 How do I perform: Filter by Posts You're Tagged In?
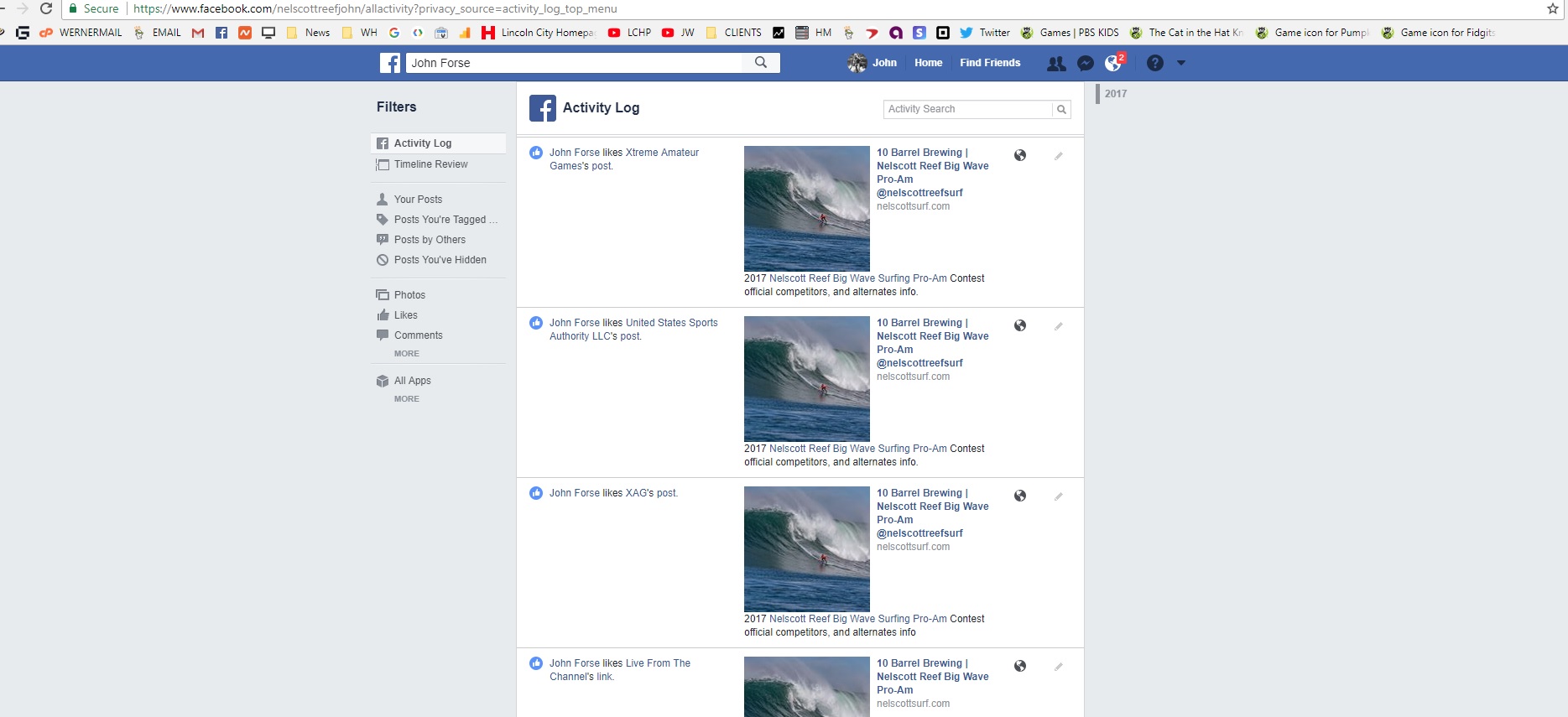coord(438,220)
